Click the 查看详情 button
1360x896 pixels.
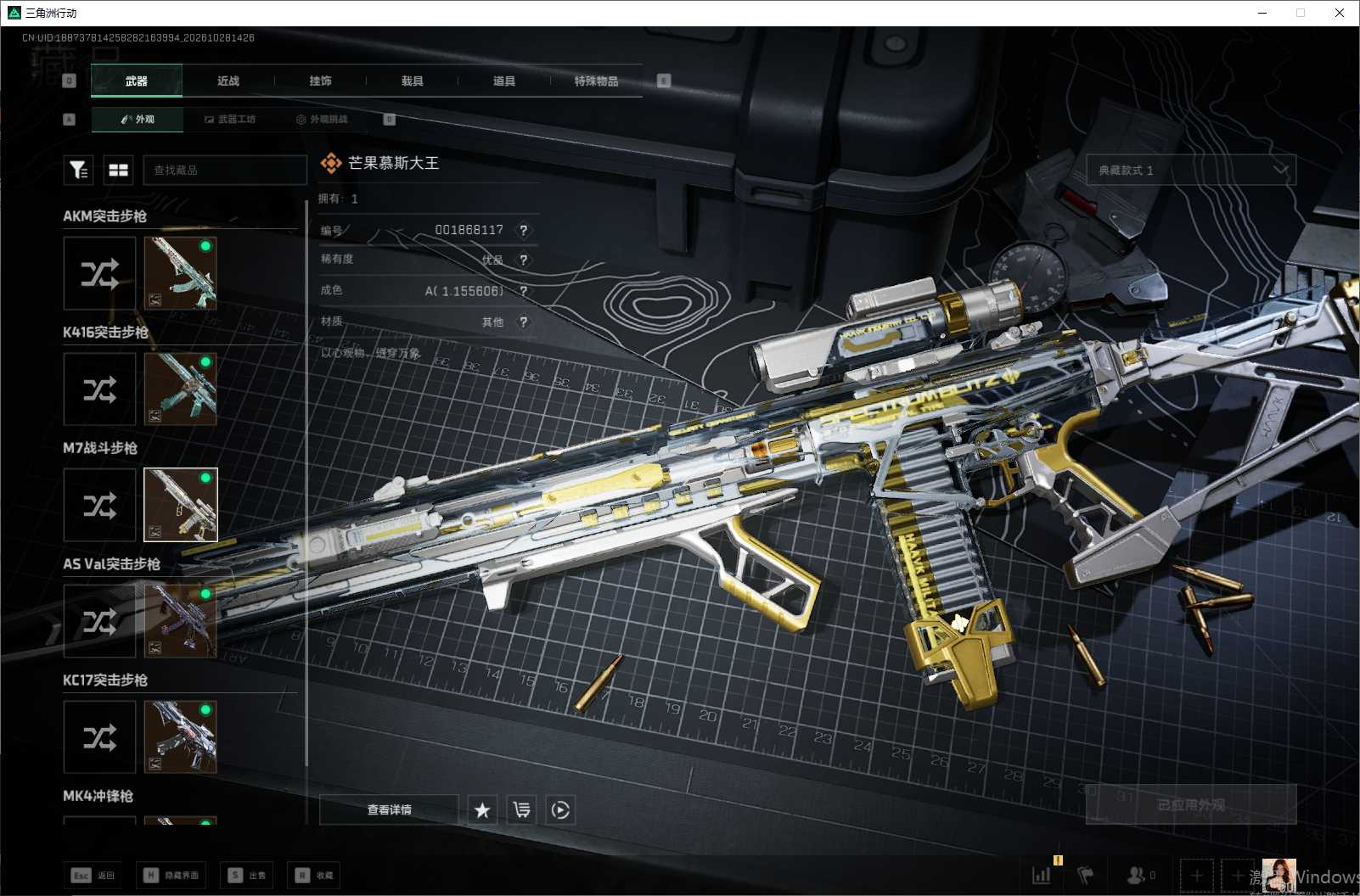click(389, 809)
